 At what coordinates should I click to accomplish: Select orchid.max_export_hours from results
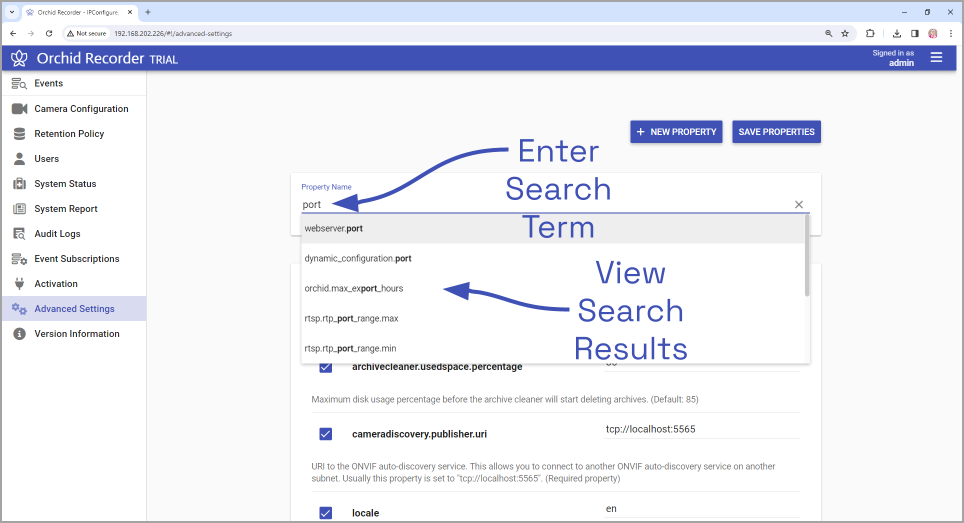click(x=553, y=288)
